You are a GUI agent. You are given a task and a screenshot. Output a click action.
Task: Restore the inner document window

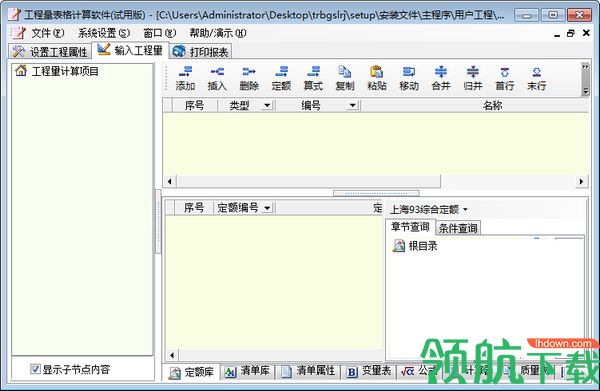tap(571, 33)
